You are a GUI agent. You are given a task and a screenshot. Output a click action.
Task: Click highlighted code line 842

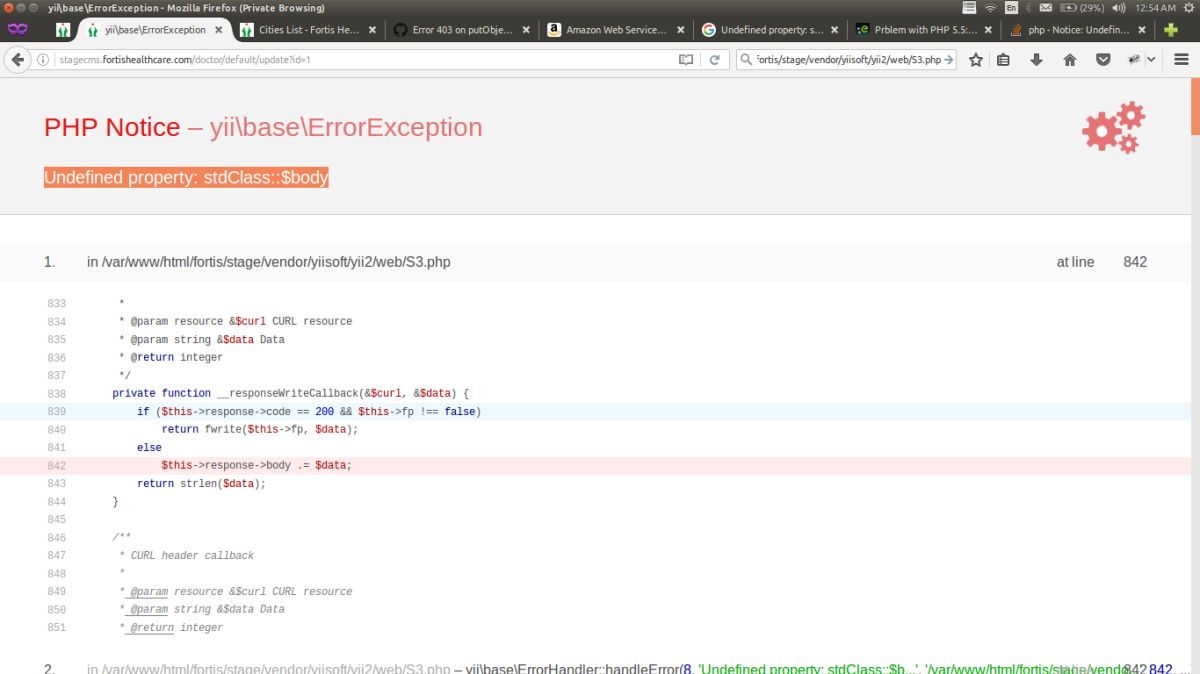pyautogui.click(x=595, y=465)
